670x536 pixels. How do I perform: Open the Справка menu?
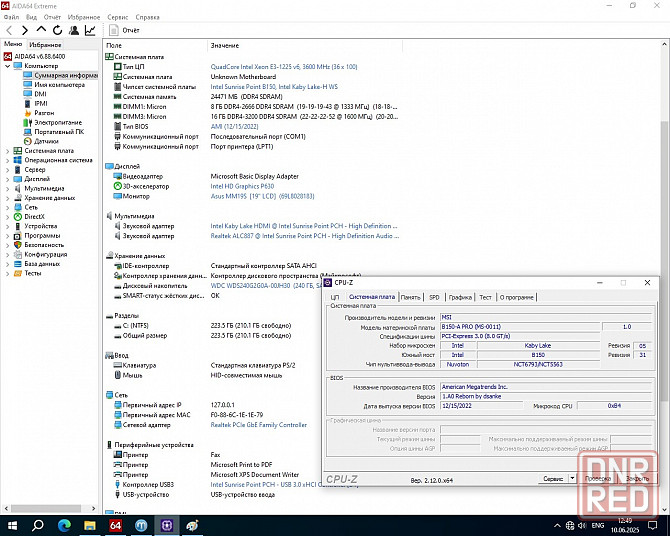147,17
